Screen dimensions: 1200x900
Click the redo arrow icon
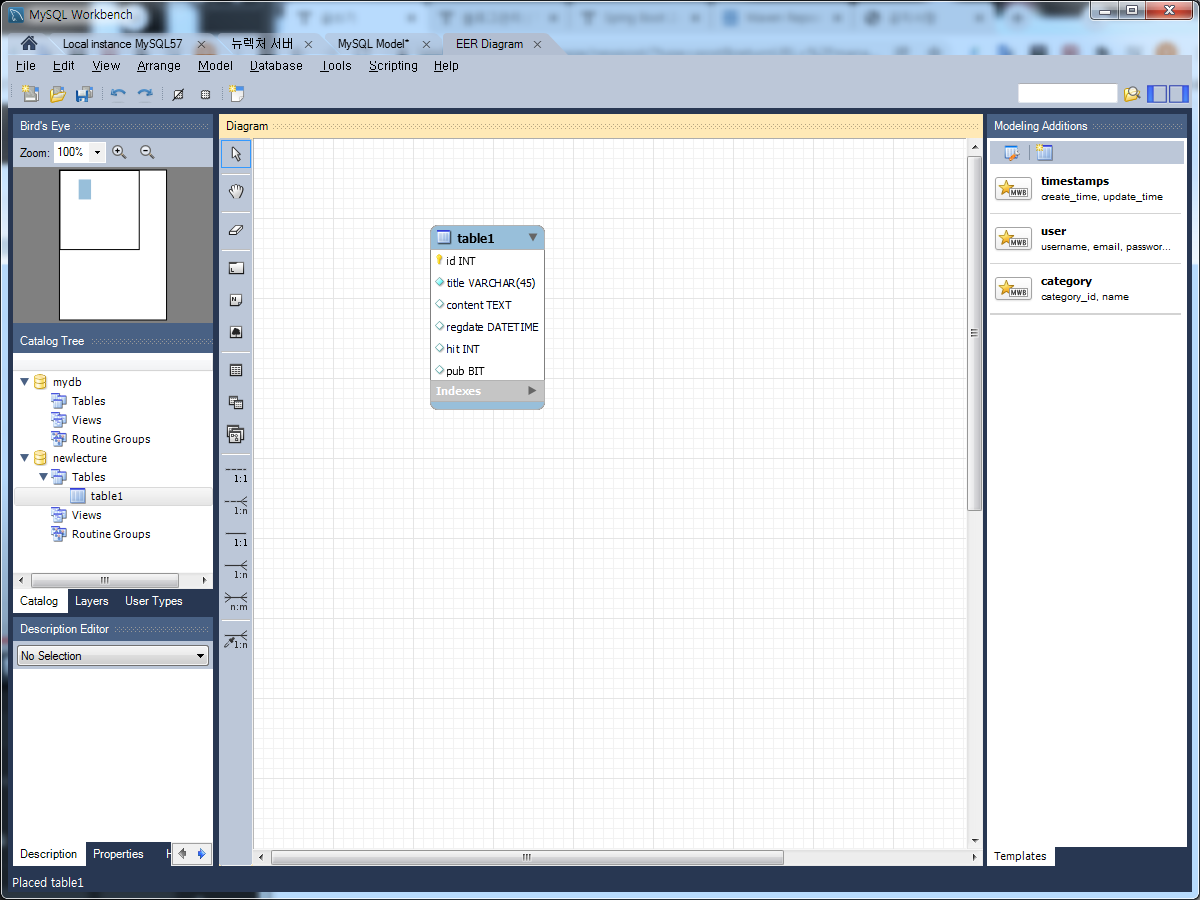[145, 94]
